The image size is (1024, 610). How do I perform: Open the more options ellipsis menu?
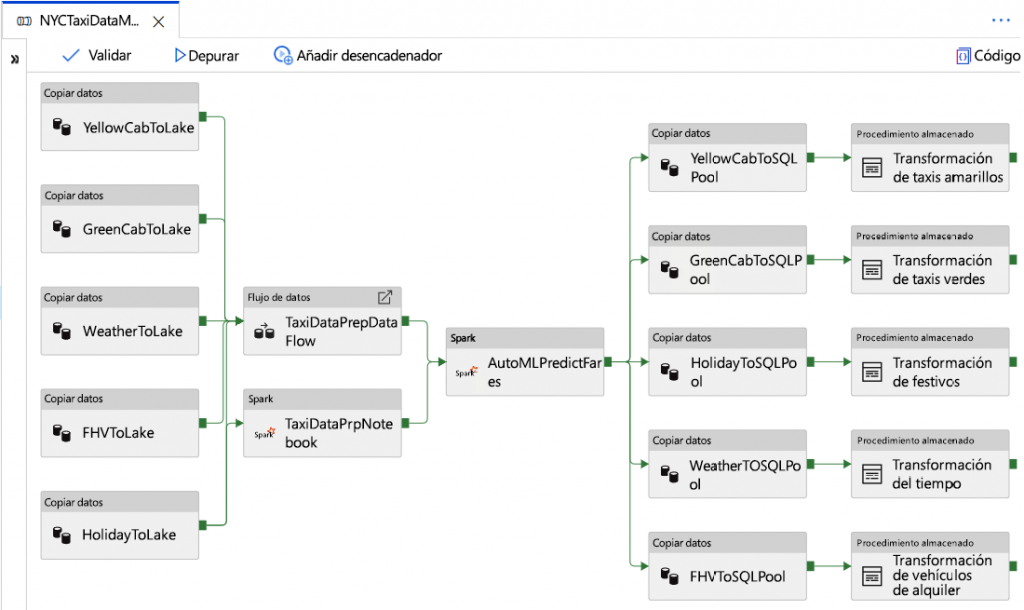pyautogui.click(x=1001, y=20)
